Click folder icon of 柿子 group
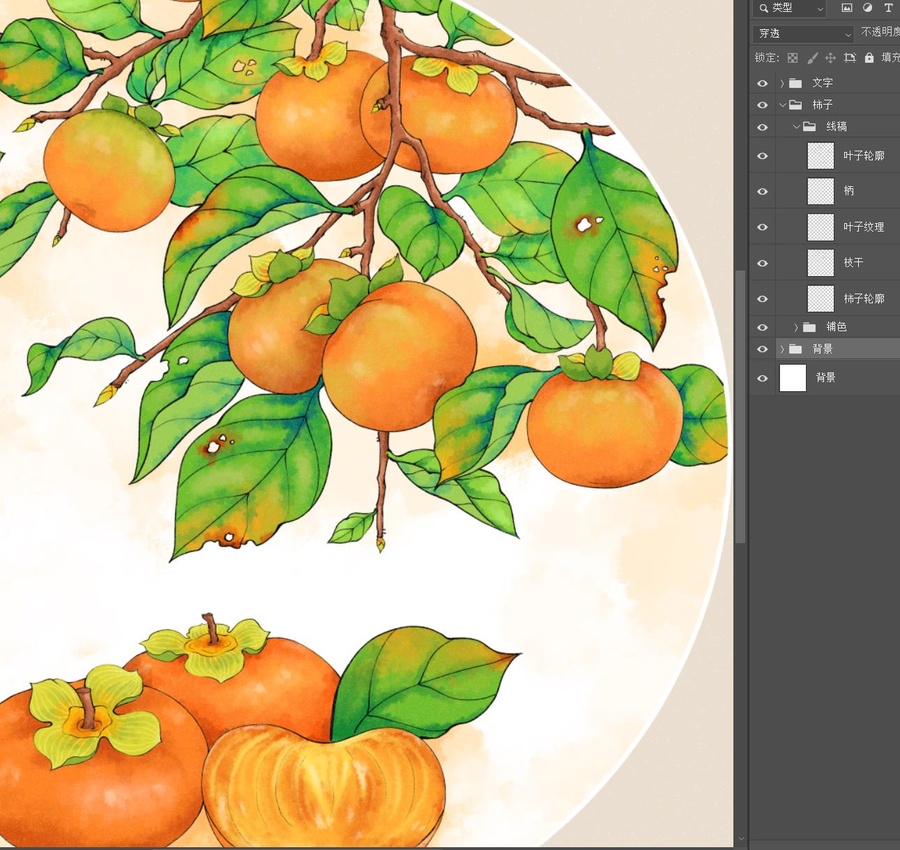The height and width of the screenshot is (850, 900). coord(795,104)
